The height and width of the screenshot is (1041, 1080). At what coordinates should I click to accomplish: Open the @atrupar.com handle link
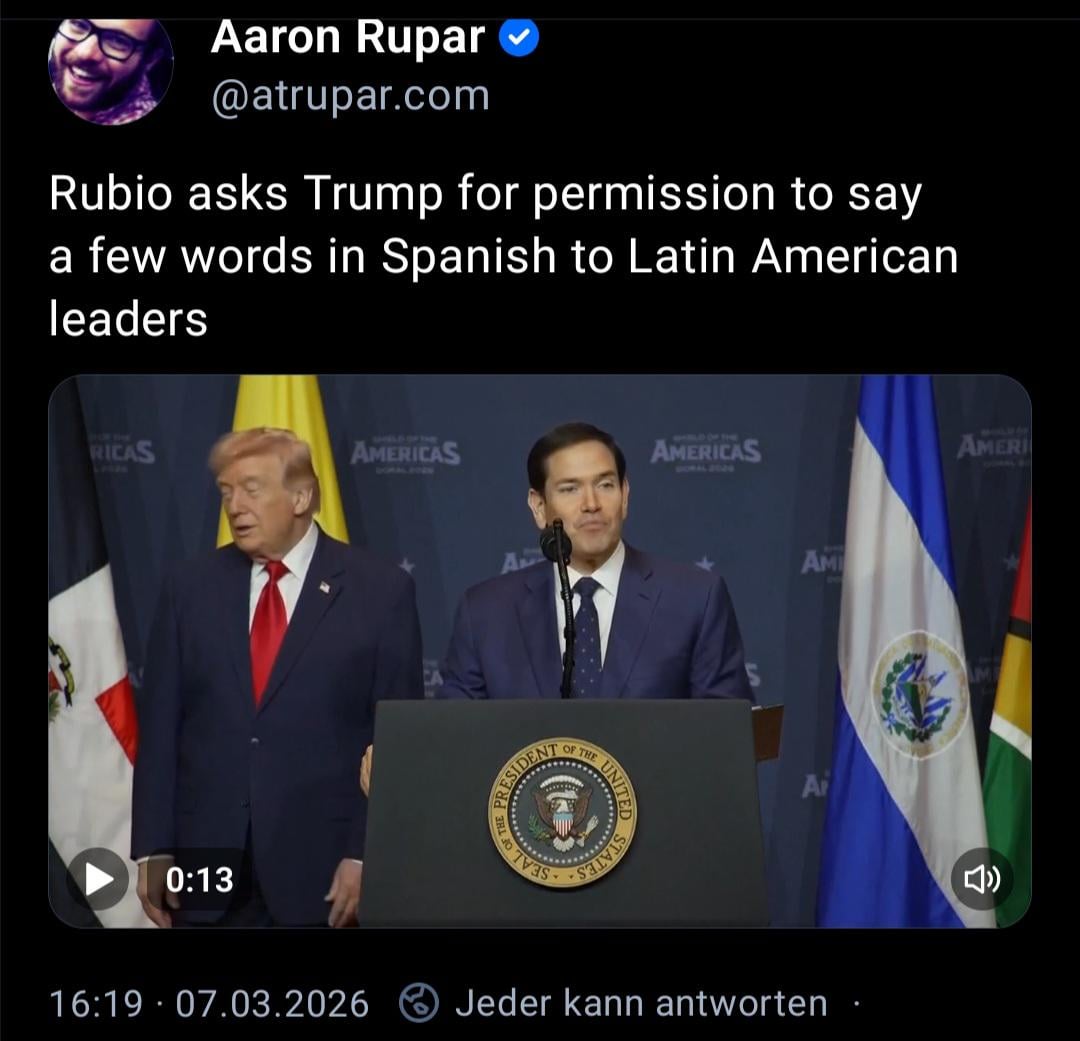(351, 96)
